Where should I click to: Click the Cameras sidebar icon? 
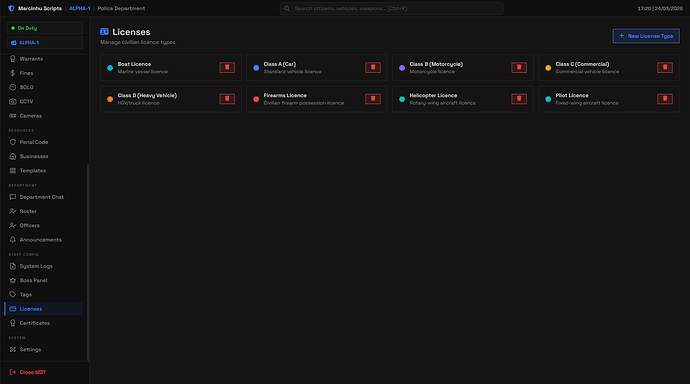(13, 116)
